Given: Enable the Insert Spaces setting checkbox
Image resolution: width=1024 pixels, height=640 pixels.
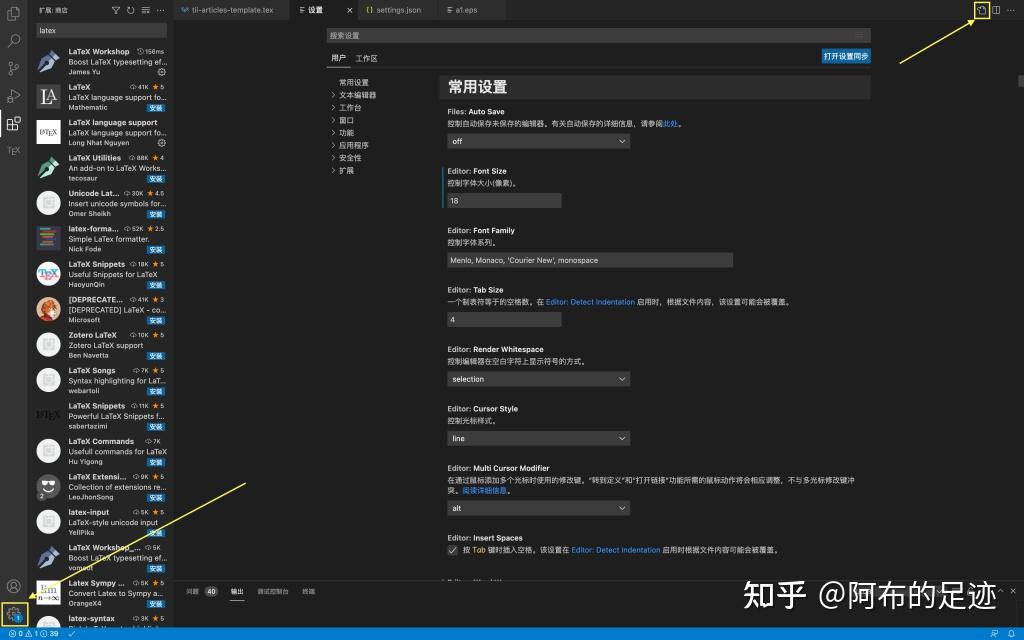Looking at the screenshot, I should (x=453, y=549).
